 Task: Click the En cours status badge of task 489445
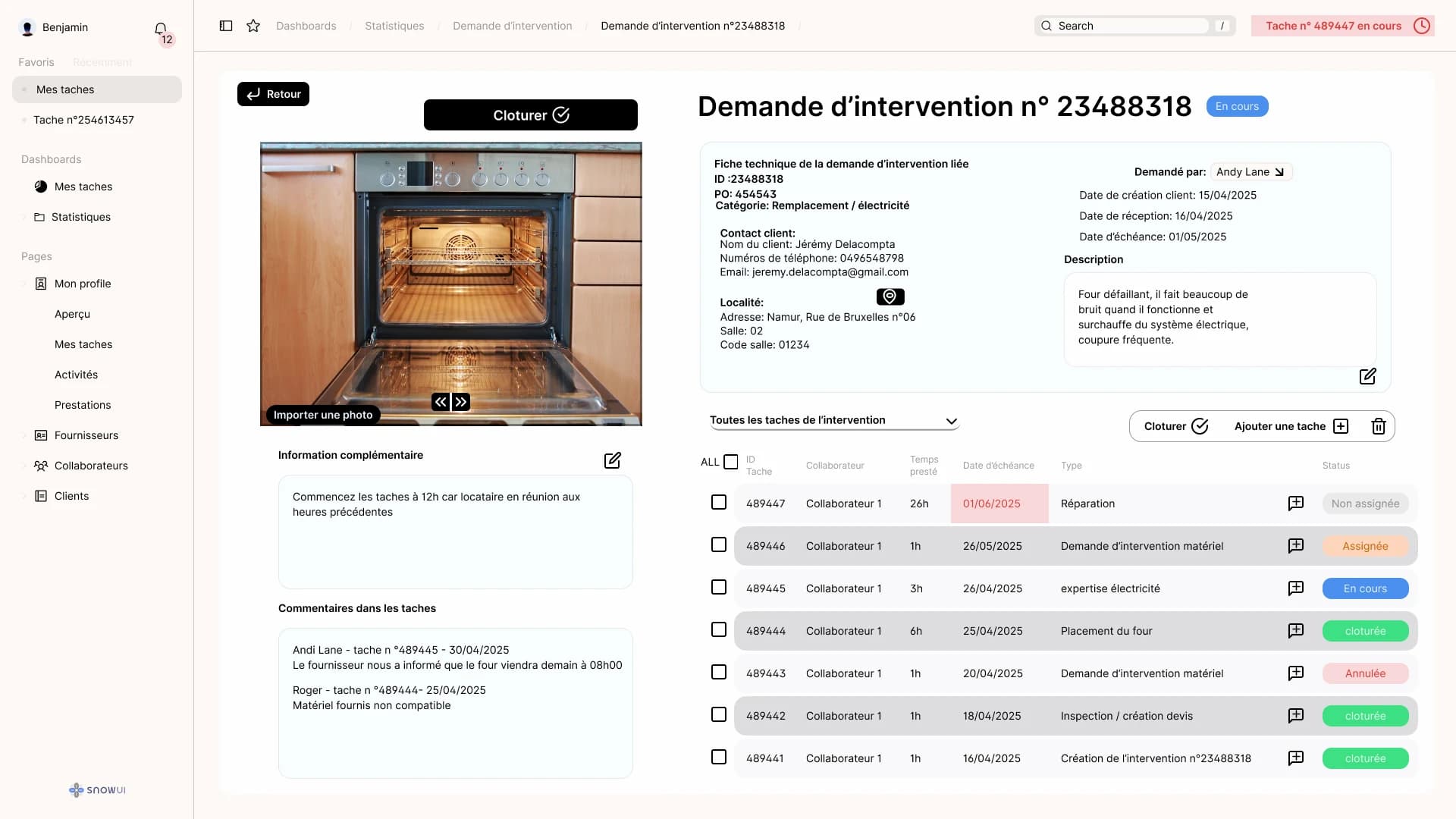[x=1365, y=588]
